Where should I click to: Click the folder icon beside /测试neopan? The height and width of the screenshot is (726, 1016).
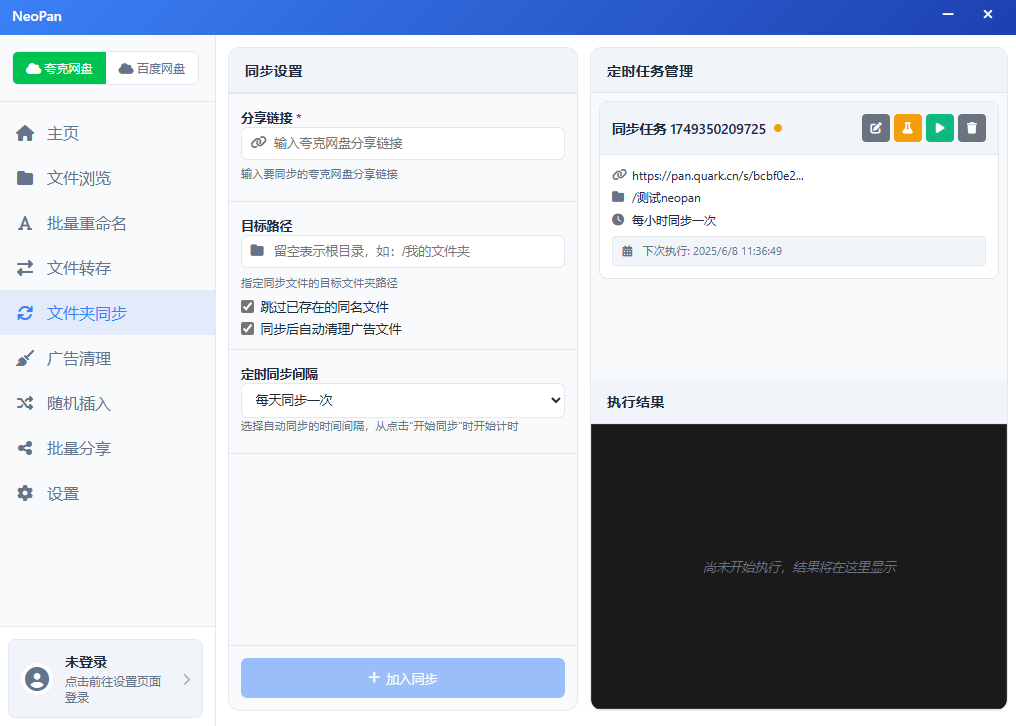coord(618,197)
